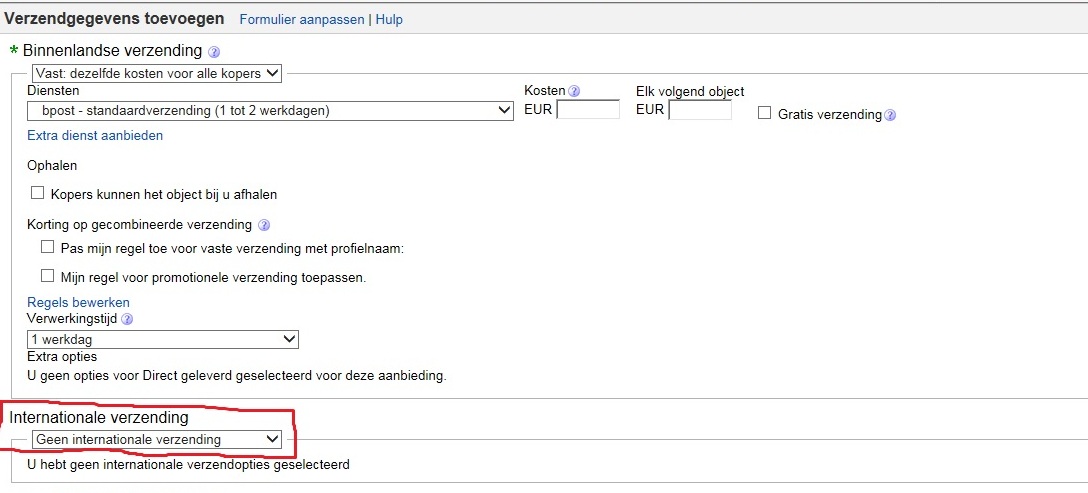Check 'Pas mijn regel toe voor vaste verzending'
1088x493 pixels.
47,247
